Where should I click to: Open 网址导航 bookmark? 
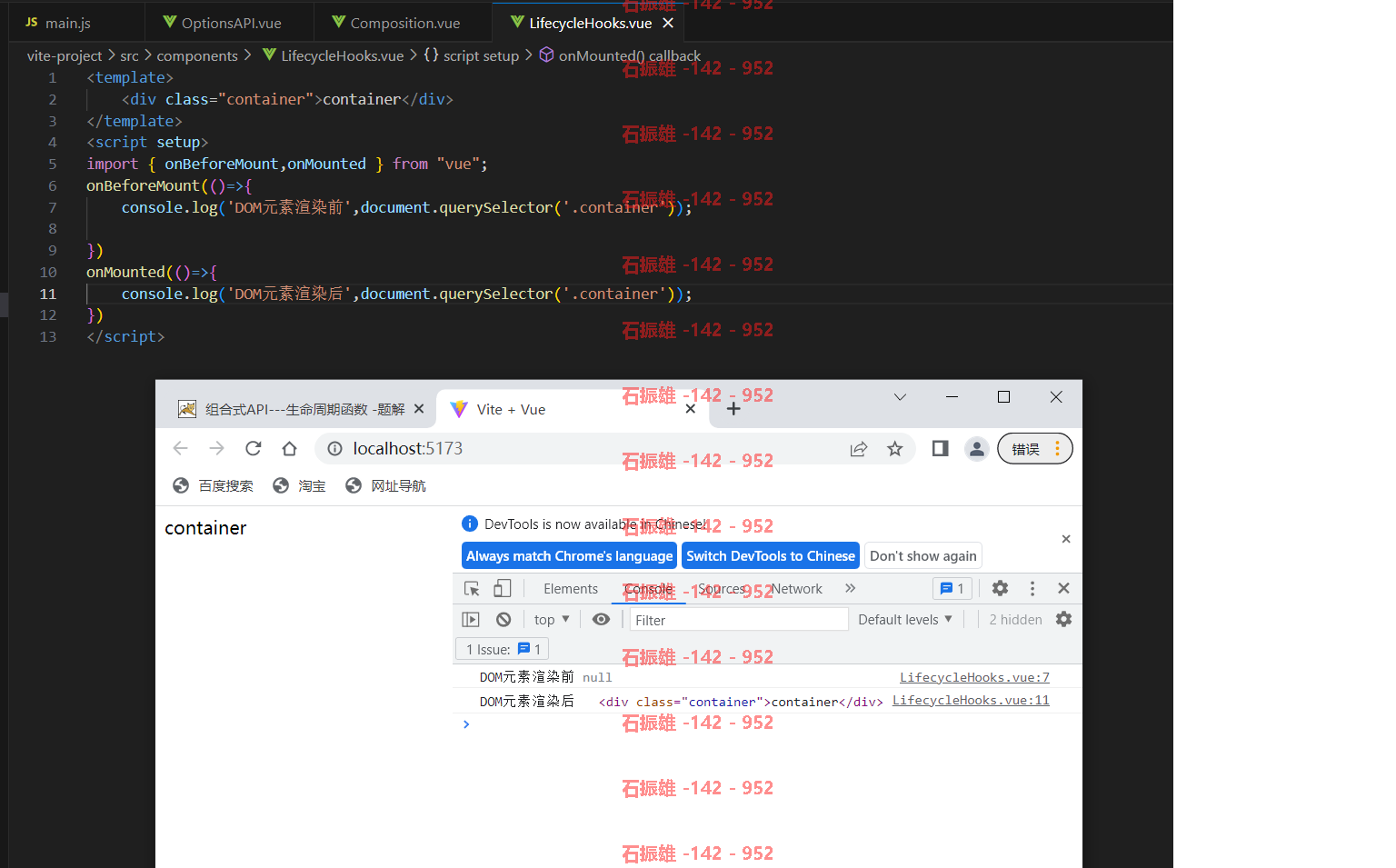(x=385, y=485)
